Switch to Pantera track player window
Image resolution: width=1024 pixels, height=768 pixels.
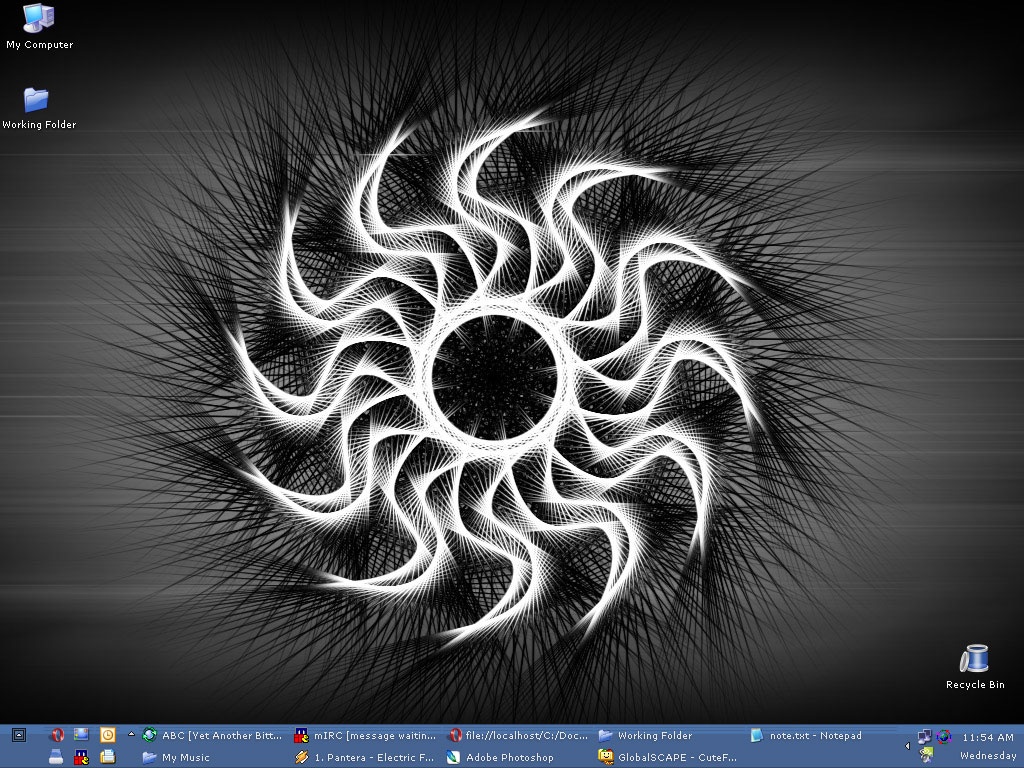(366, 757)
